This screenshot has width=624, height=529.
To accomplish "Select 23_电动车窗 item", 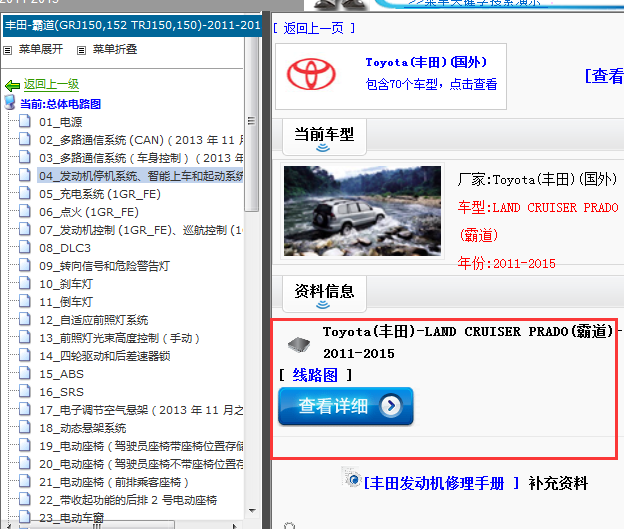I will 72,518.
